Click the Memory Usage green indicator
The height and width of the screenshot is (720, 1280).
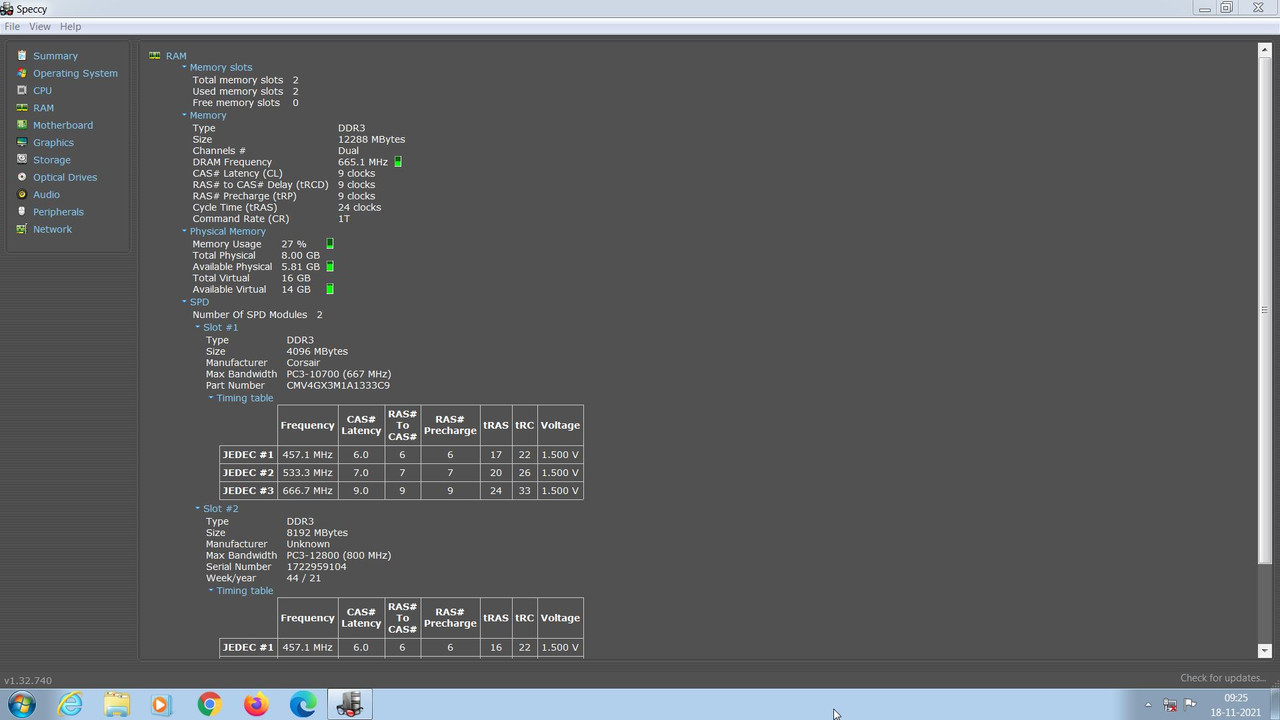(330, 244)
